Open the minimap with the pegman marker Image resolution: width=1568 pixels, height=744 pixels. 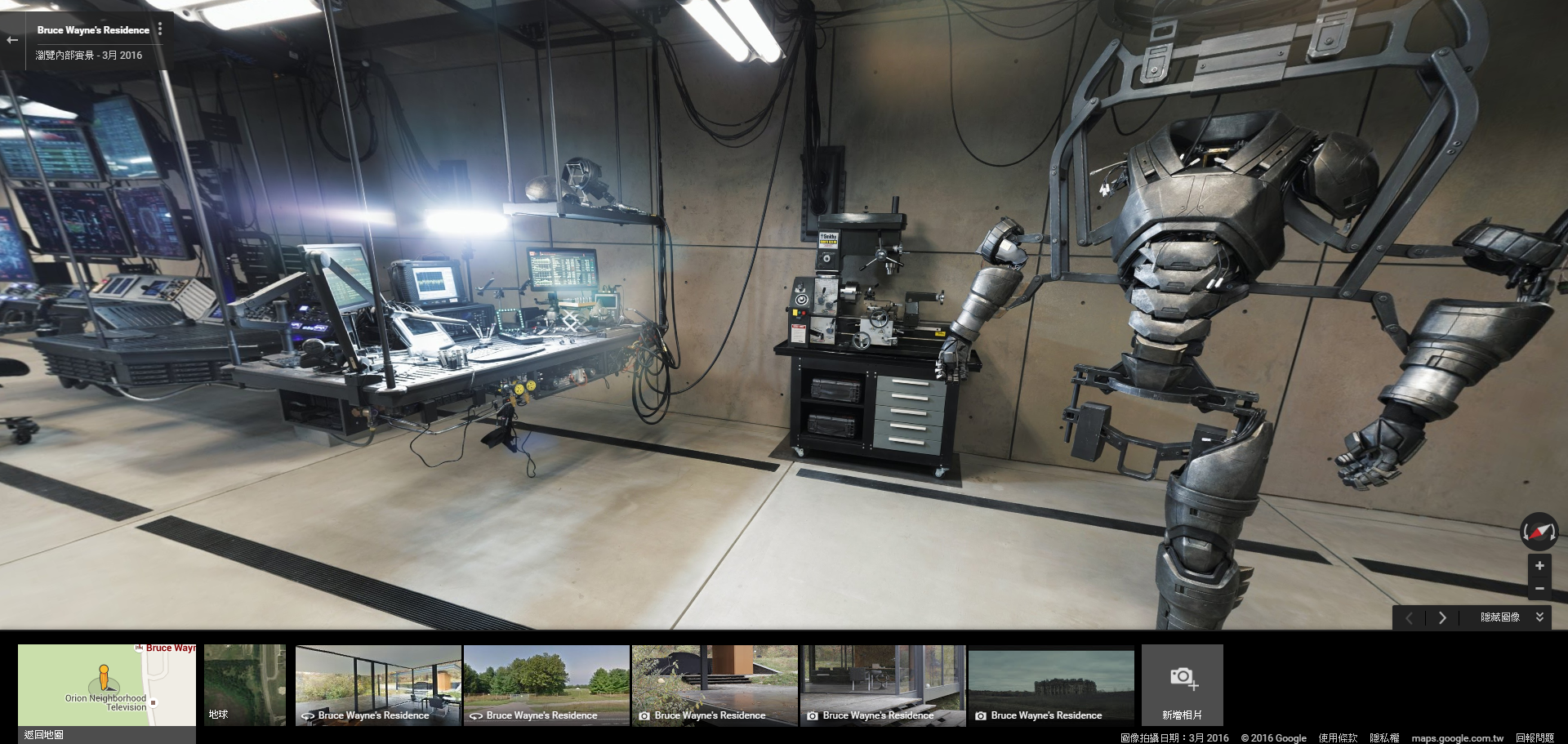point(107,684)
